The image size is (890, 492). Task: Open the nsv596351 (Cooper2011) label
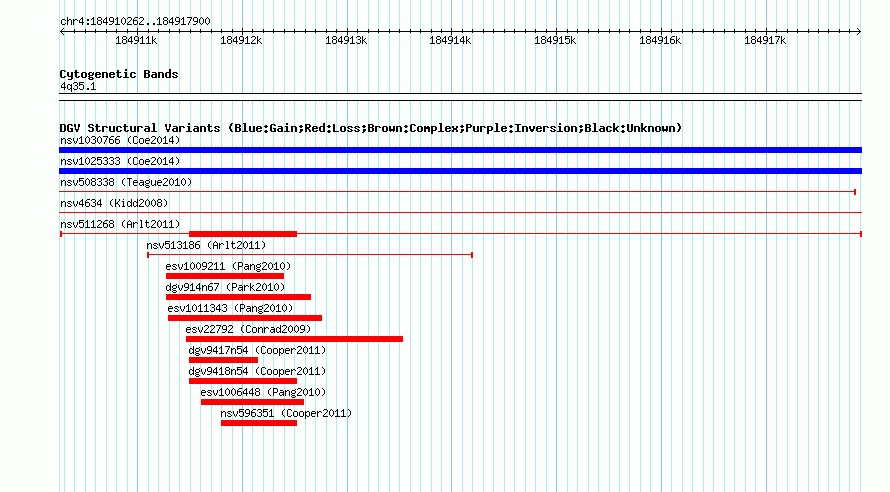coord(286,413)
